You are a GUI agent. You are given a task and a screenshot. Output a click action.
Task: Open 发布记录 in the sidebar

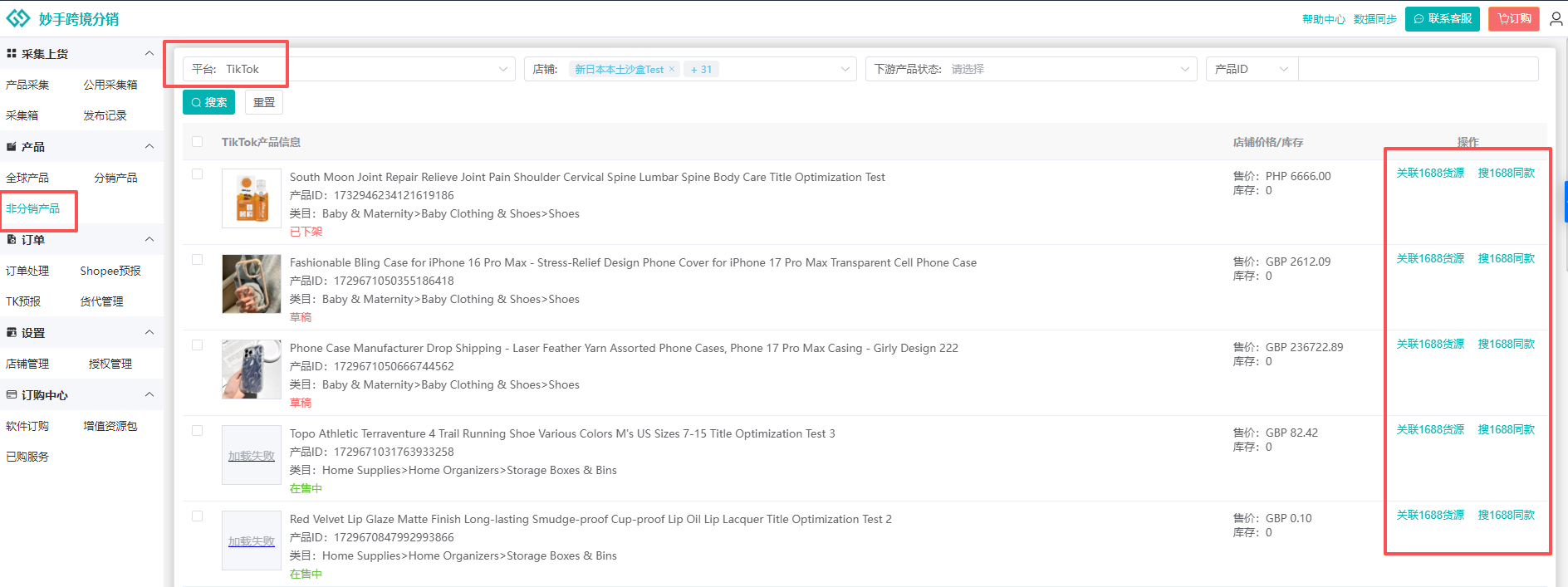pyautogui.click(x=105, y=115)
